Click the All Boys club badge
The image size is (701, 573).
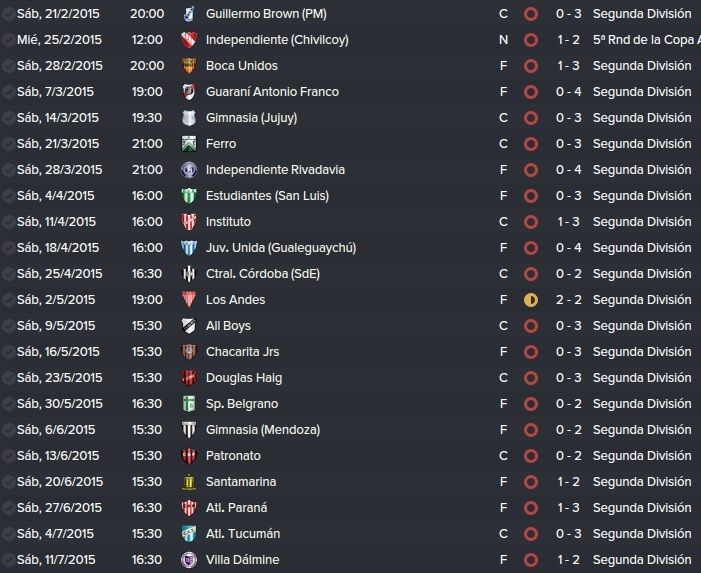click(x=189, y=326)
